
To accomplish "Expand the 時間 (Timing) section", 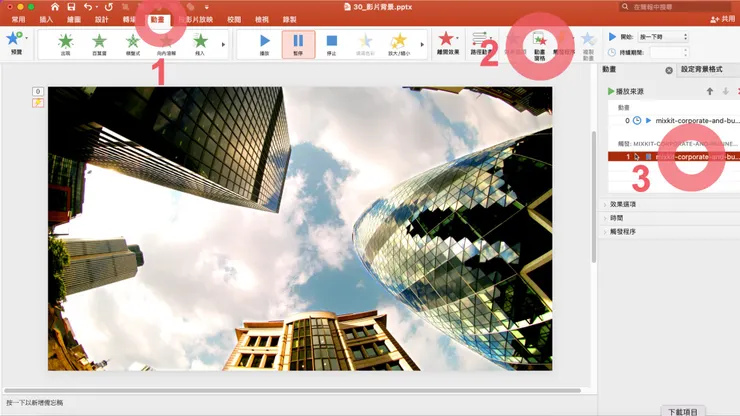I will click(616, 218).
